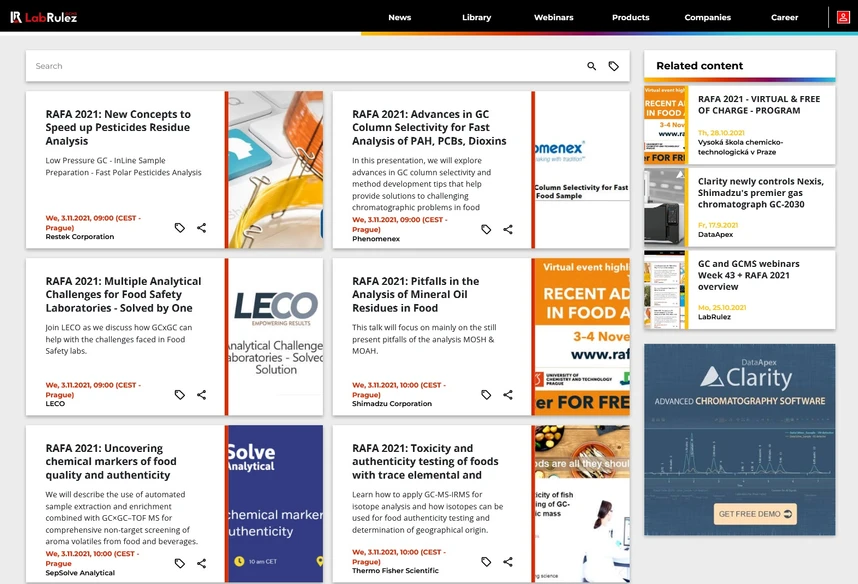Open 'RAFA 2021: Toxicity and authenticity testing' title
This screenshot has width=858, height=584.
click(425, 461)
